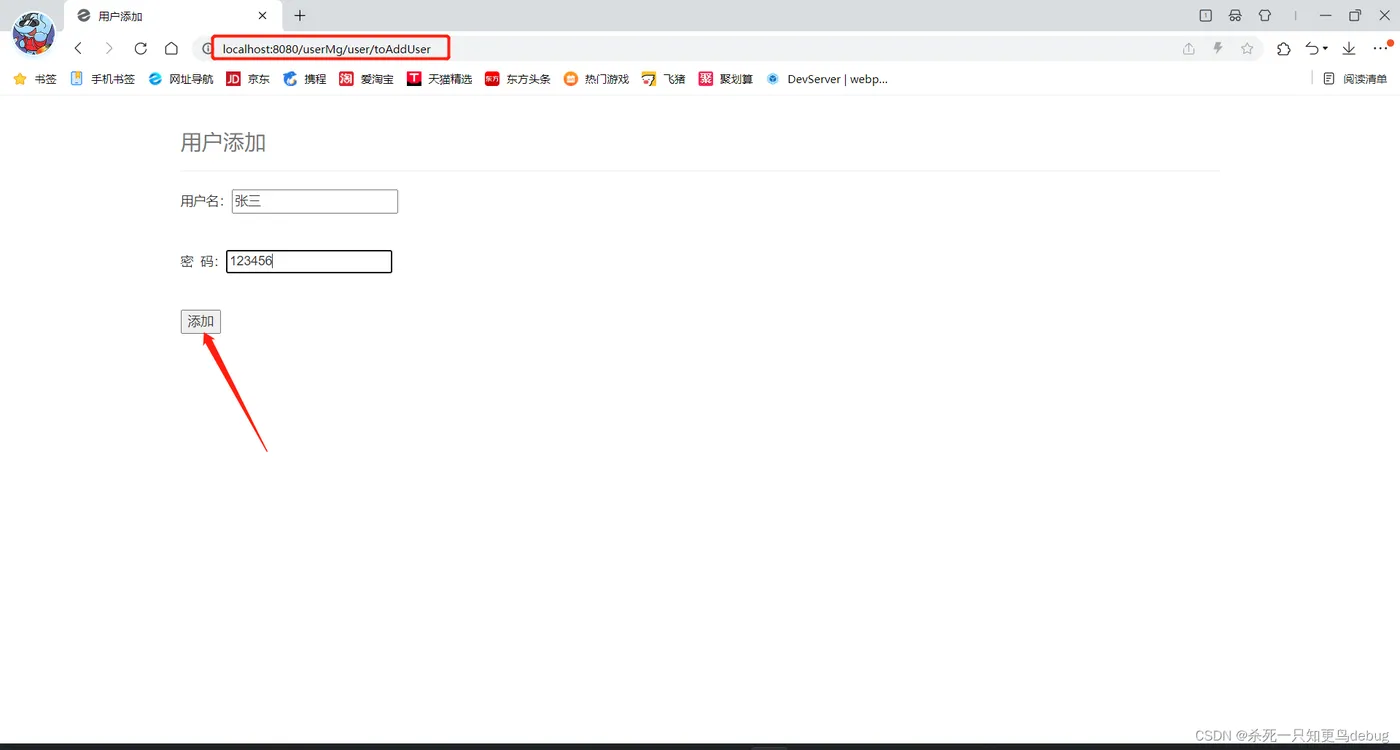Image resolution: width=1400 pixels, height=750 pixels.
Task: Close the 用户添加 tab
Action: point(263,16)
